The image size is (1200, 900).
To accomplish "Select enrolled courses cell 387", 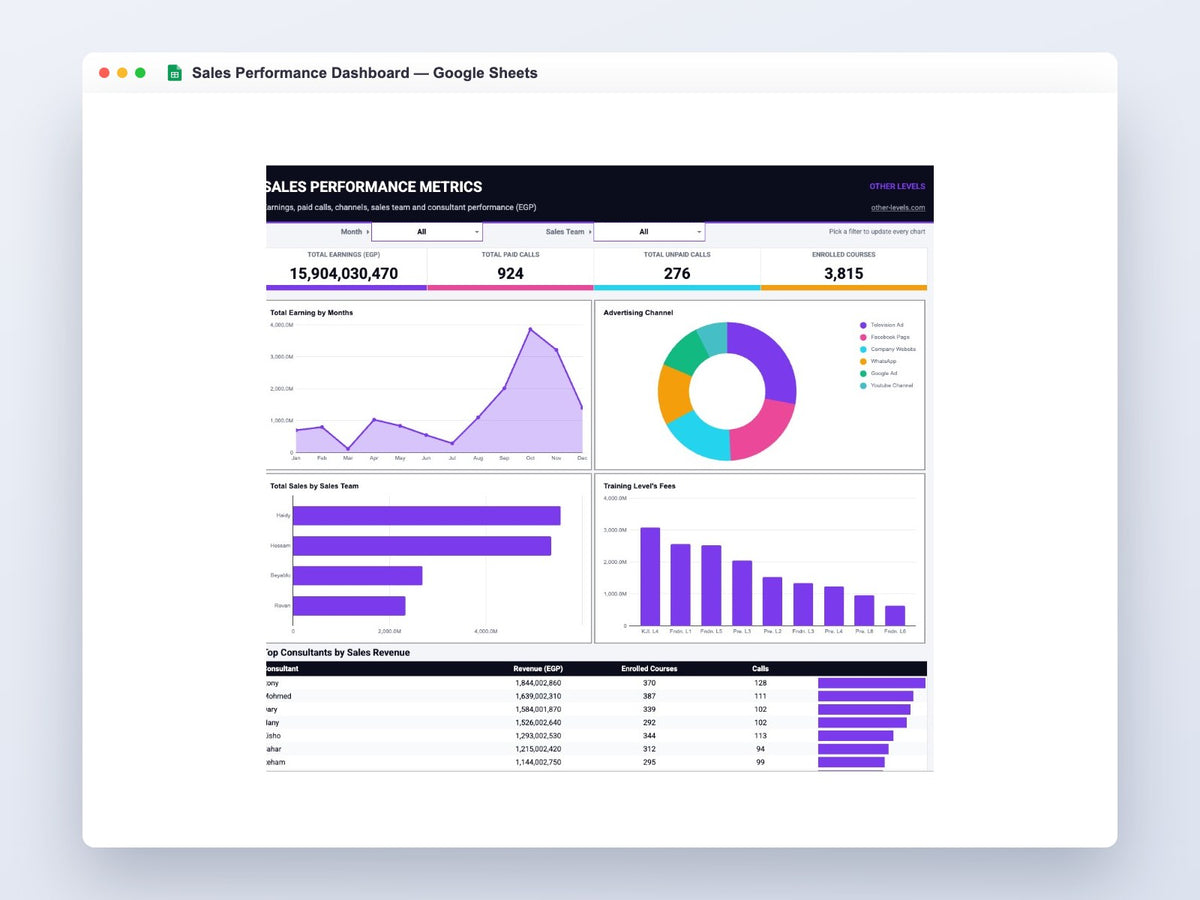I will coord(649,696).
